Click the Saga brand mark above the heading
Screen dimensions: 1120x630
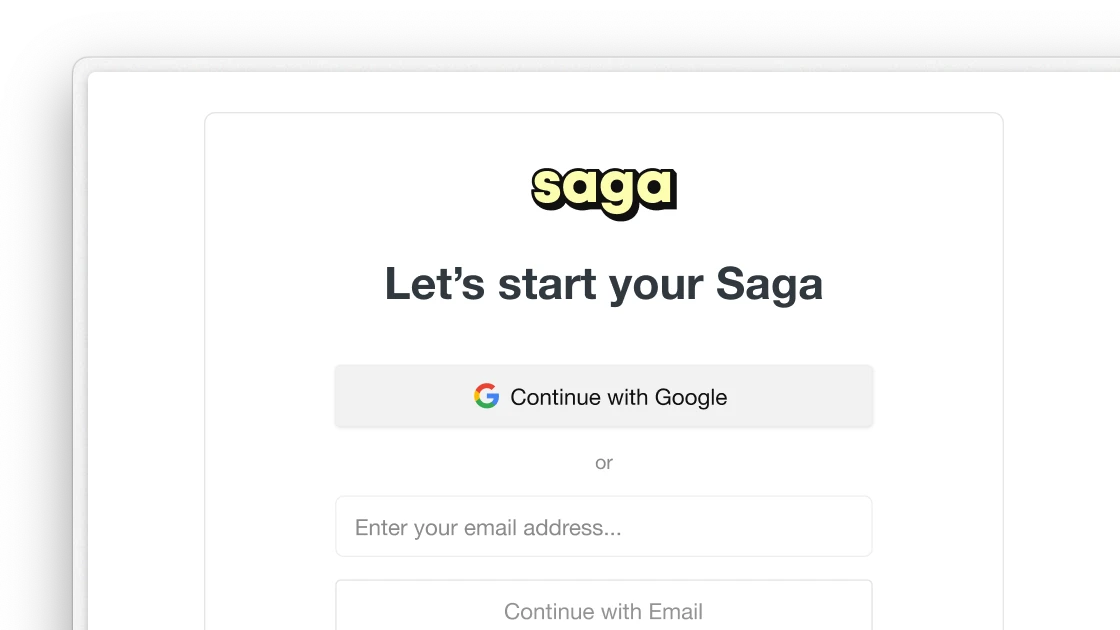click(603, 190)
